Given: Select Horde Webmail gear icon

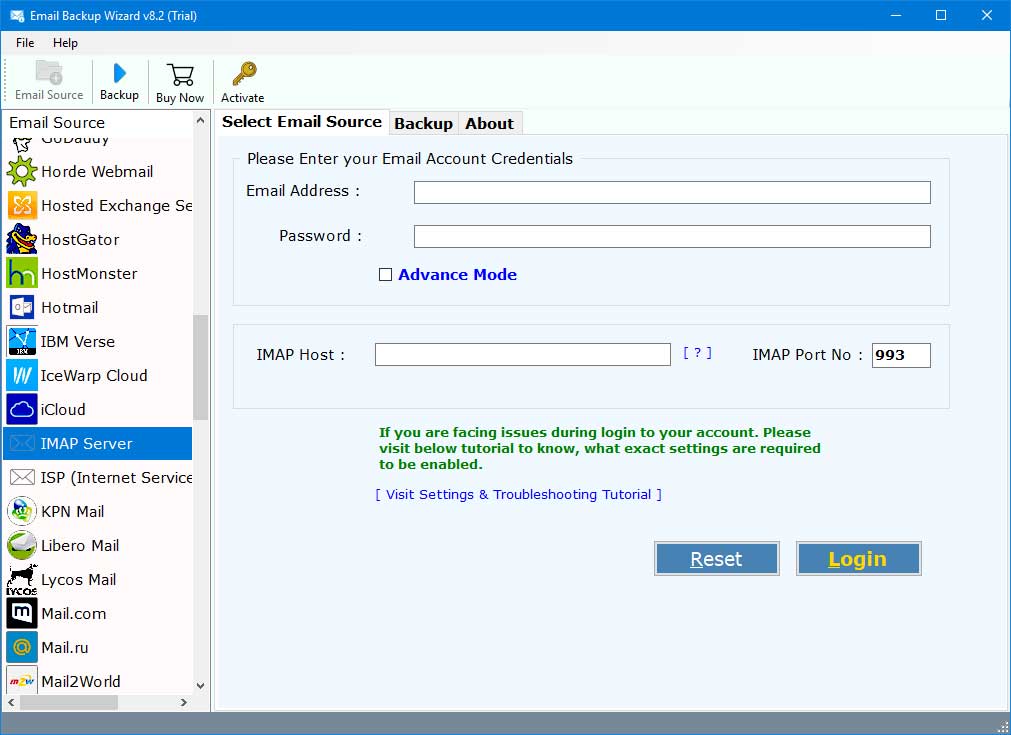Looking at the screenshot, I should point(22,172).
